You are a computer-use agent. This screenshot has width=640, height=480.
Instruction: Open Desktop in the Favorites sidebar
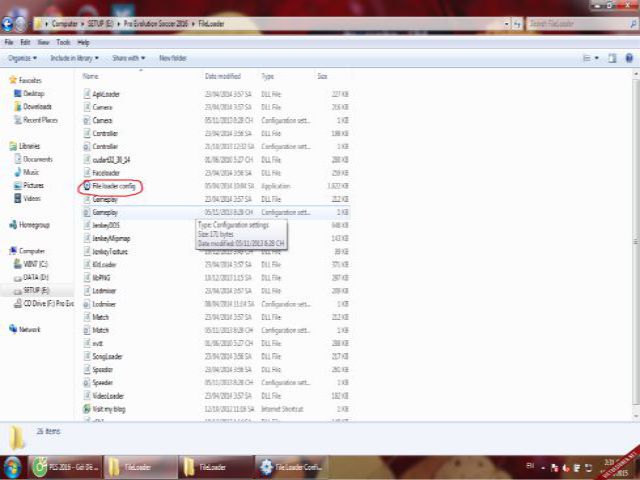point(33,93)
